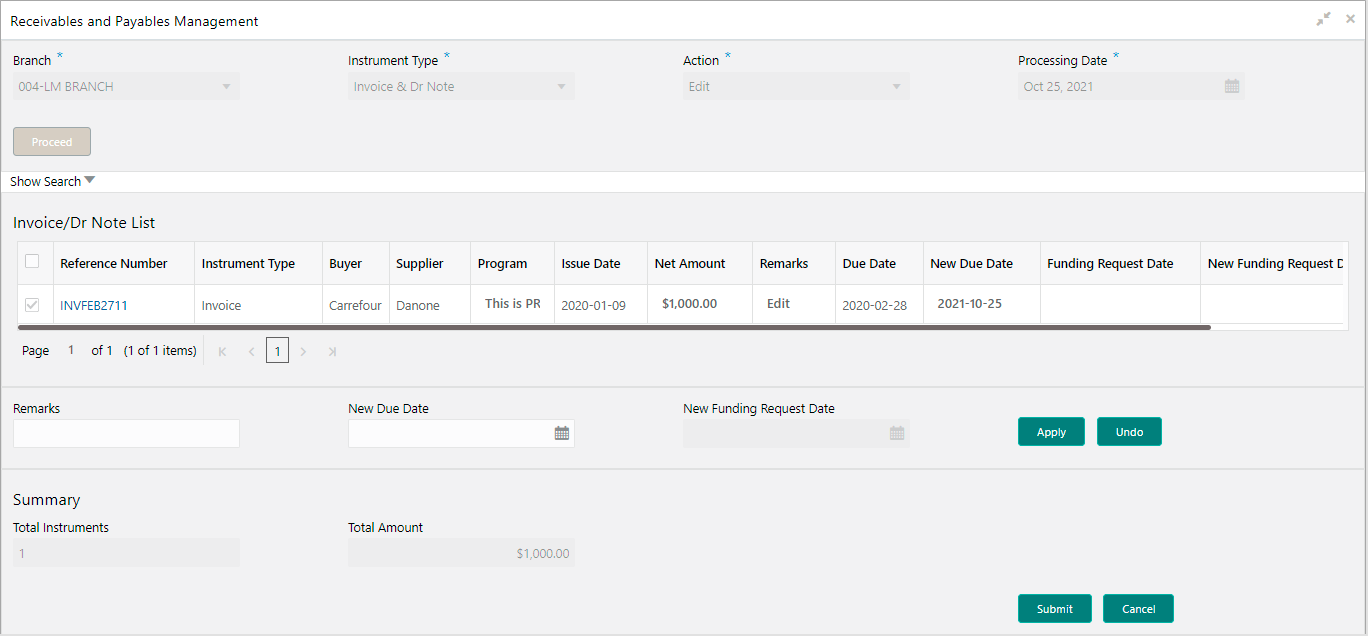Viewport: 1368px width, 636px height.
Task: Click the horizontal scrollbar under the invoice table
Action: click(x=614, y=327)
